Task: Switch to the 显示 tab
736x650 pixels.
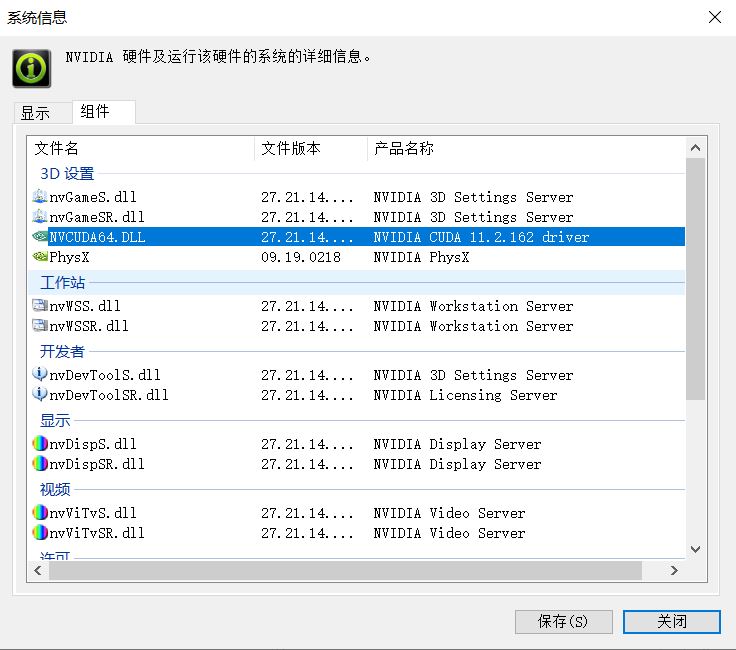Action: pyautogui.click(x=42, y=113)
